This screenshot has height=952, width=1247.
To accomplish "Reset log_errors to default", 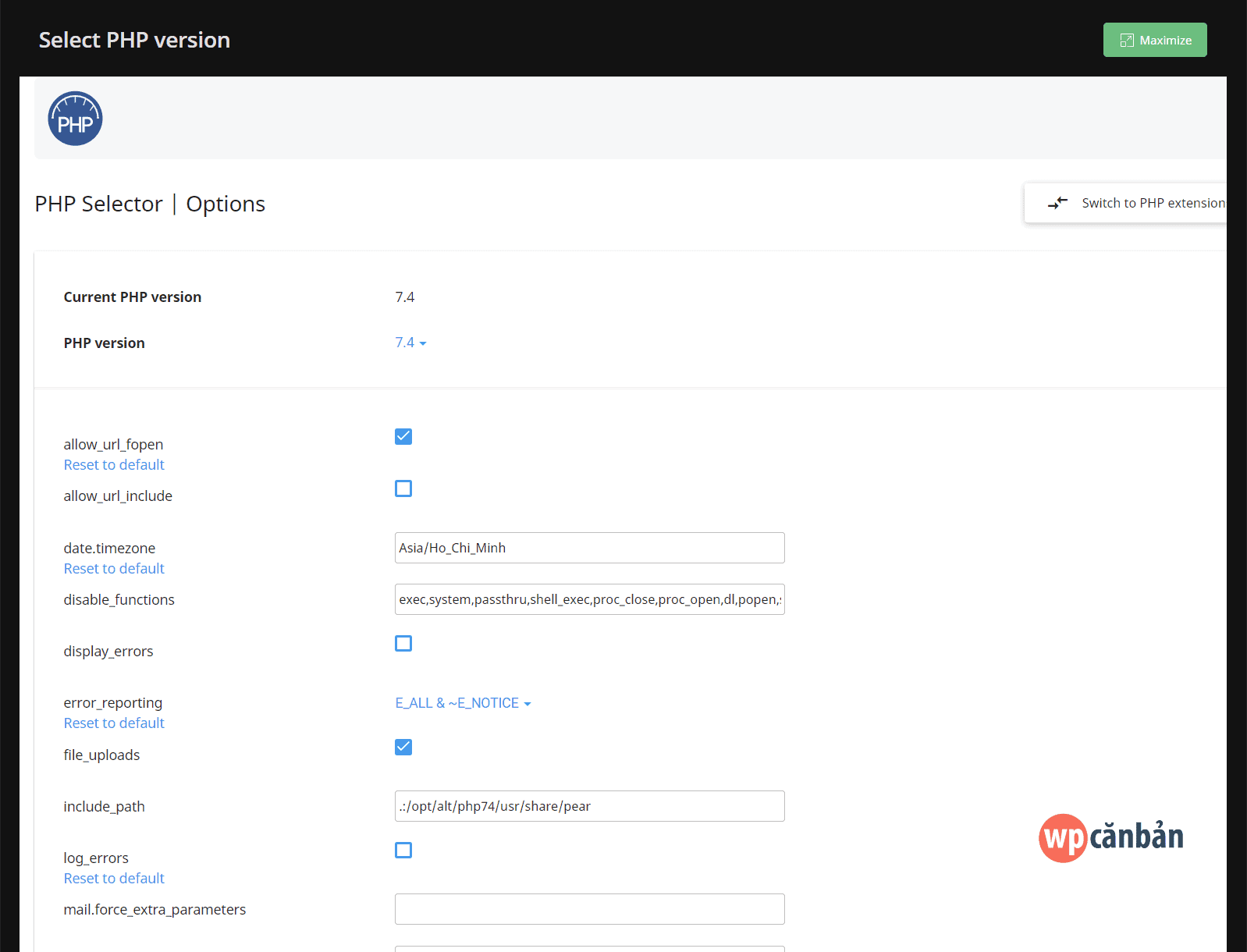I will [114, 879].
